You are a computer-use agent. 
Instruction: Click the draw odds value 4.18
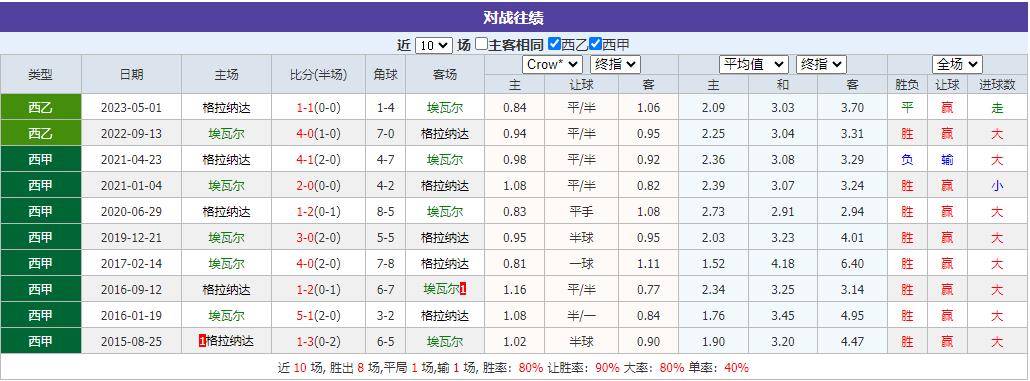[x=782, y=263]
